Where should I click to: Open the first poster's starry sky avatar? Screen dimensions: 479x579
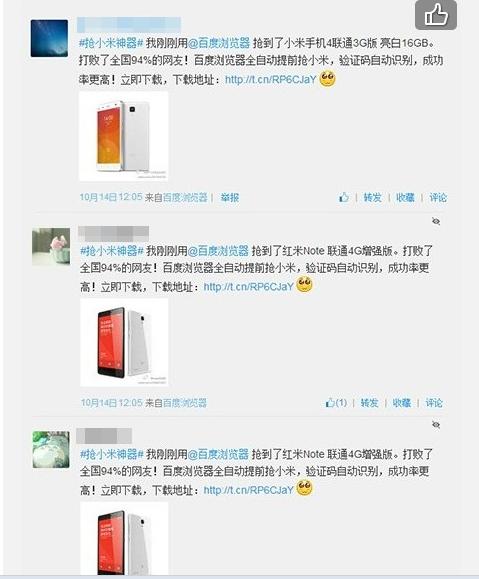point(49,38)
